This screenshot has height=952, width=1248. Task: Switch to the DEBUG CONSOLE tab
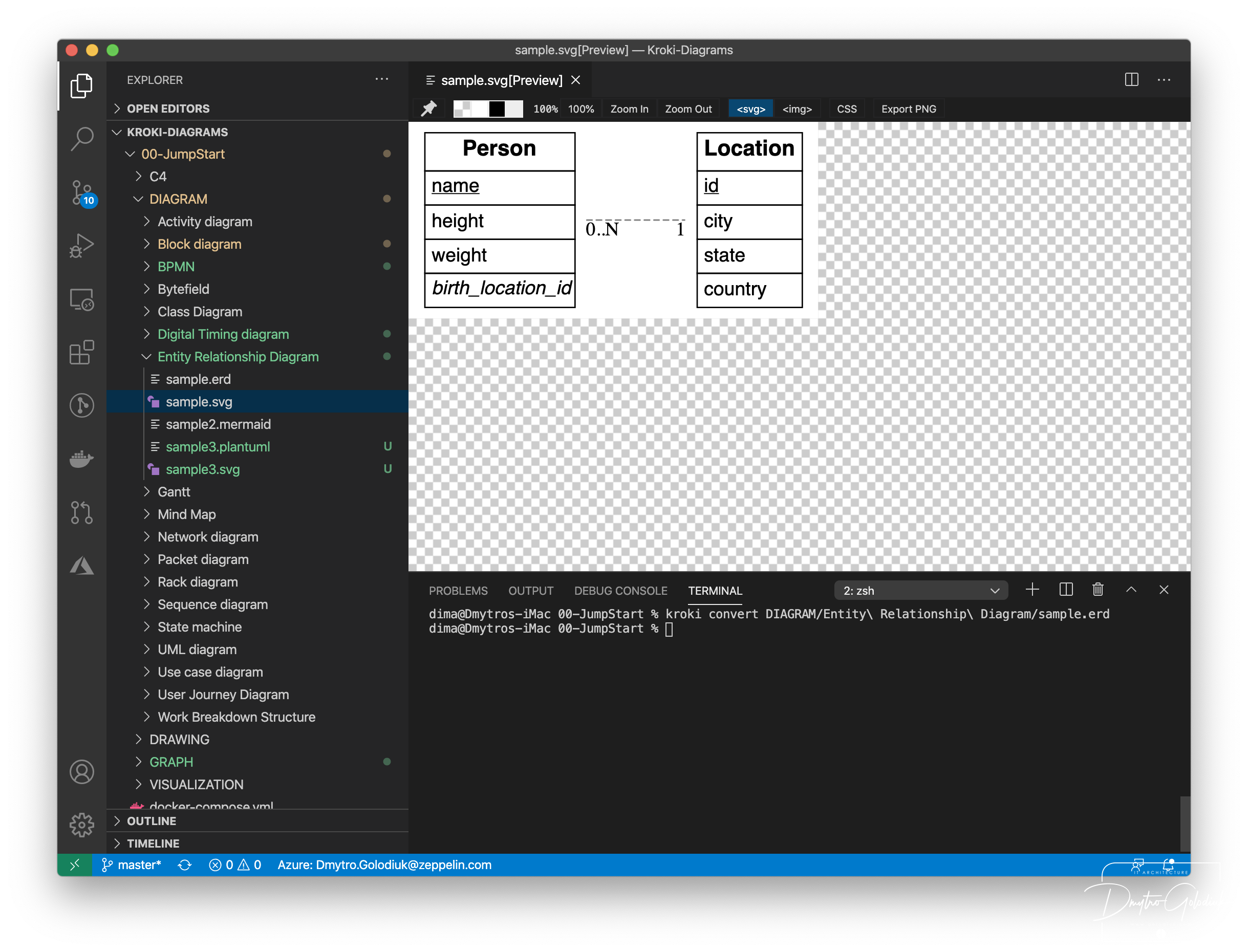click(620, 591)
